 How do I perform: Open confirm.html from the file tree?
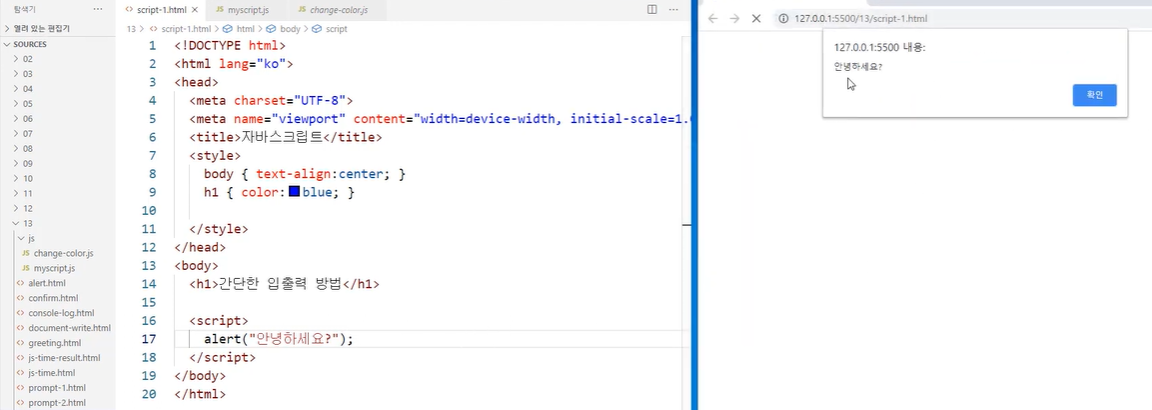(x=57, y=298)
